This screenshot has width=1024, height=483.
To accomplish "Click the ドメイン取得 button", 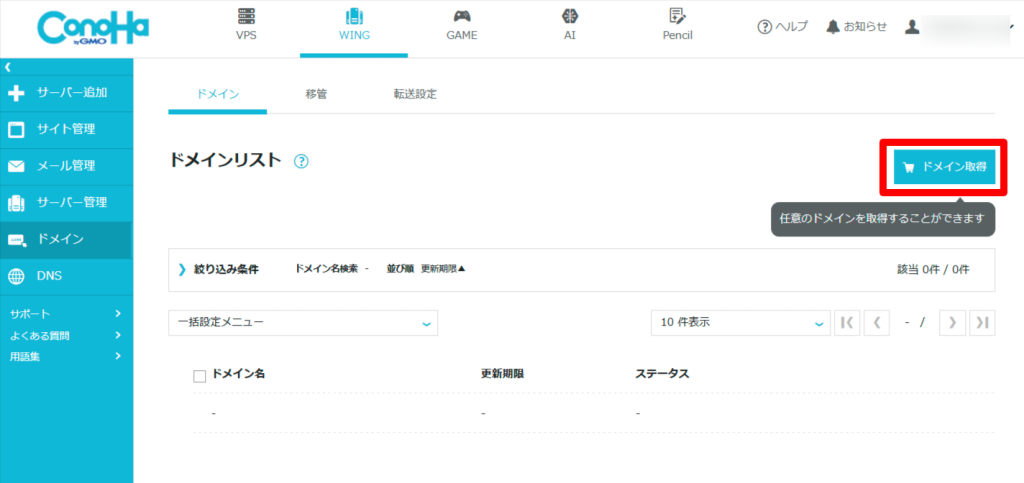I will click(944, 167).
